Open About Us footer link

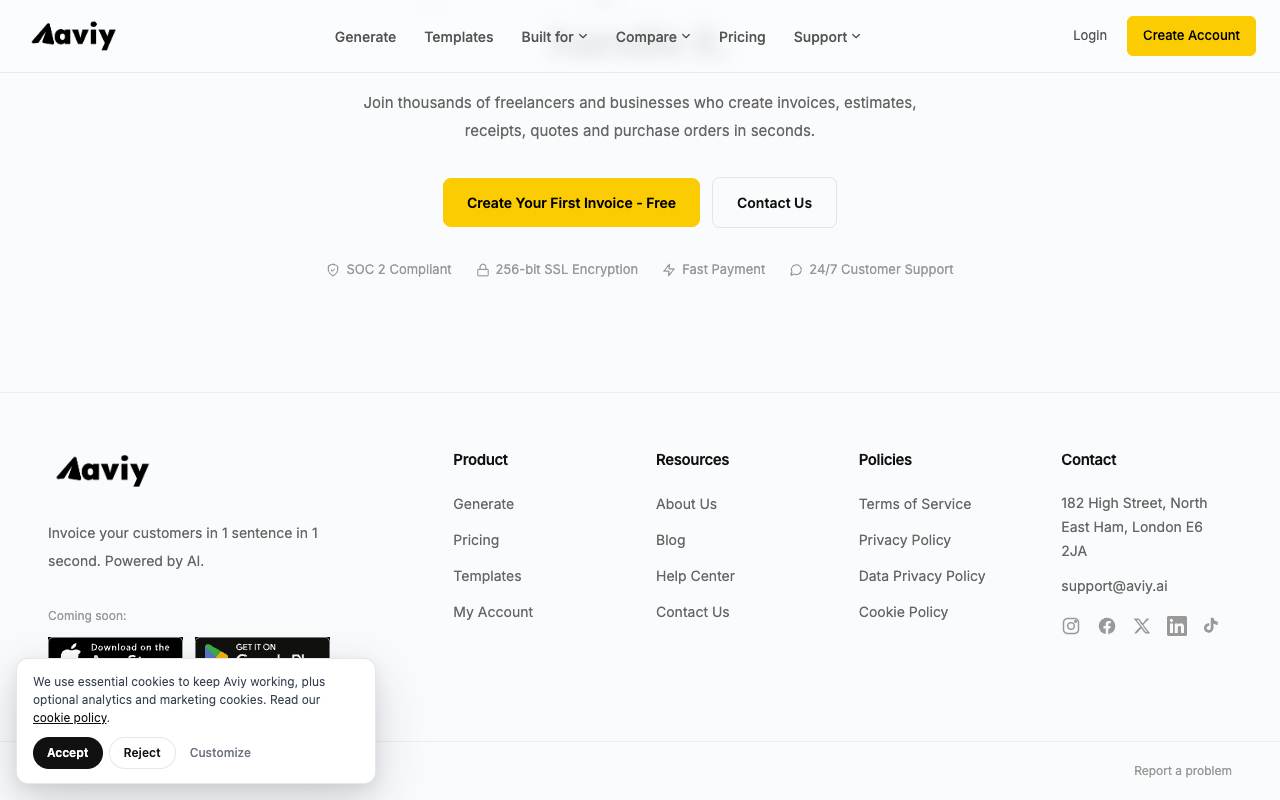click(686, 504)
